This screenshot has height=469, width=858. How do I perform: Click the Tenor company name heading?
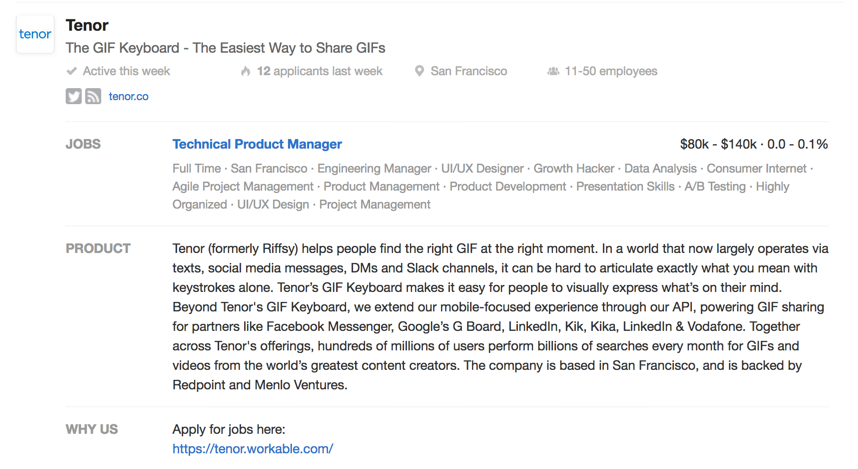87,25
